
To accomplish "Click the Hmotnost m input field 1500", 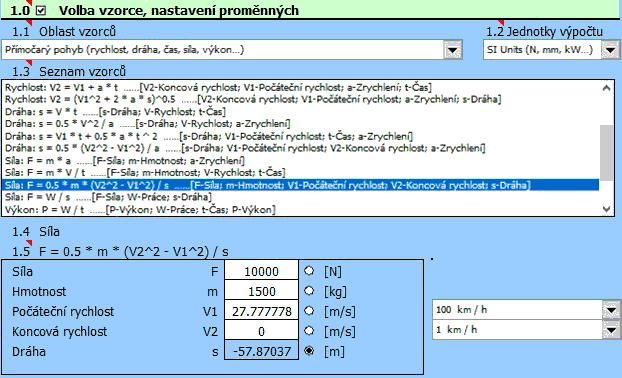I will pyautogui.click(x=261, y=290).
